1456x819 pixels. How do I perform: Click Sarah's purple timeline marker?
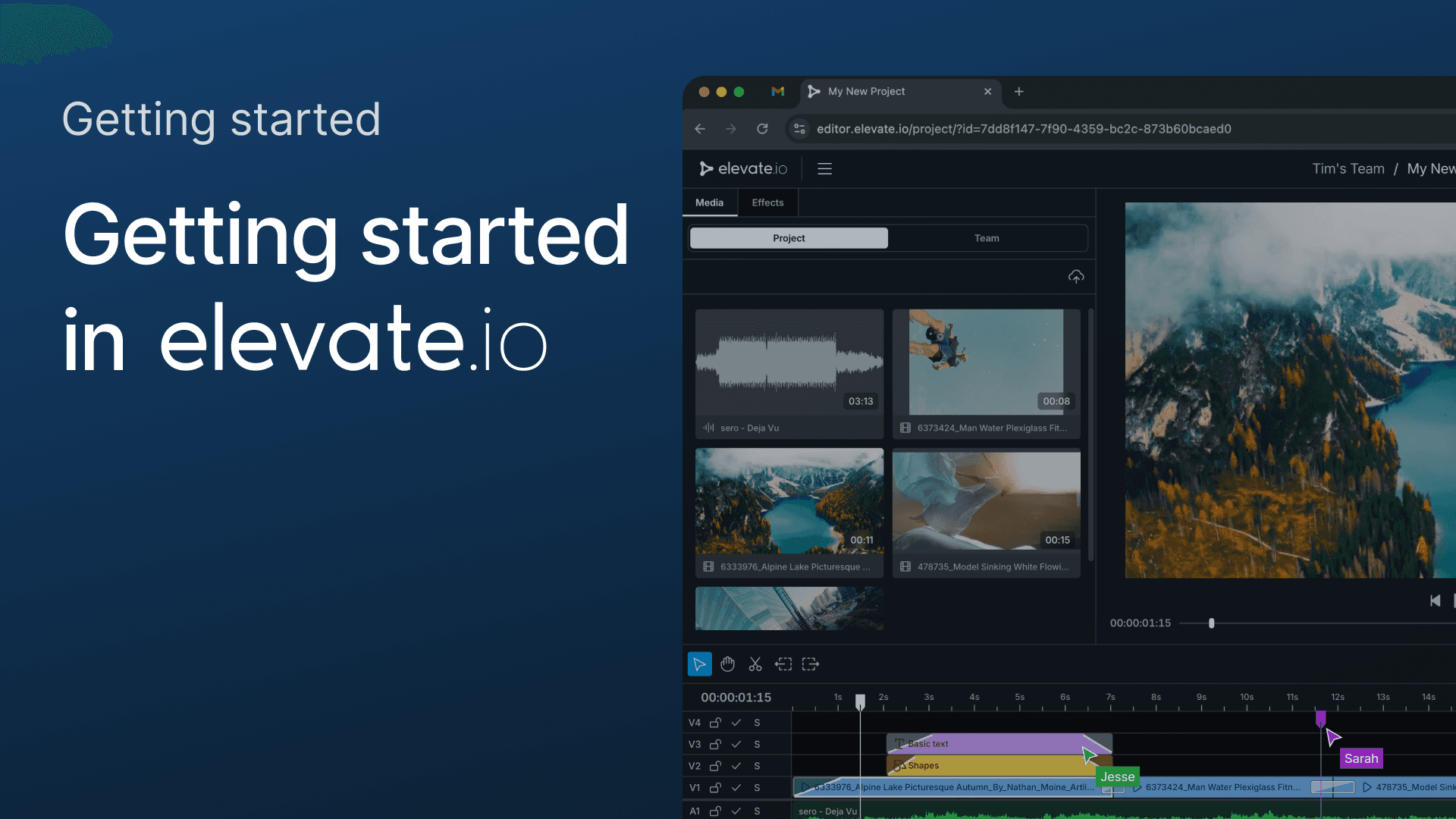click(x=1321, y=718)
